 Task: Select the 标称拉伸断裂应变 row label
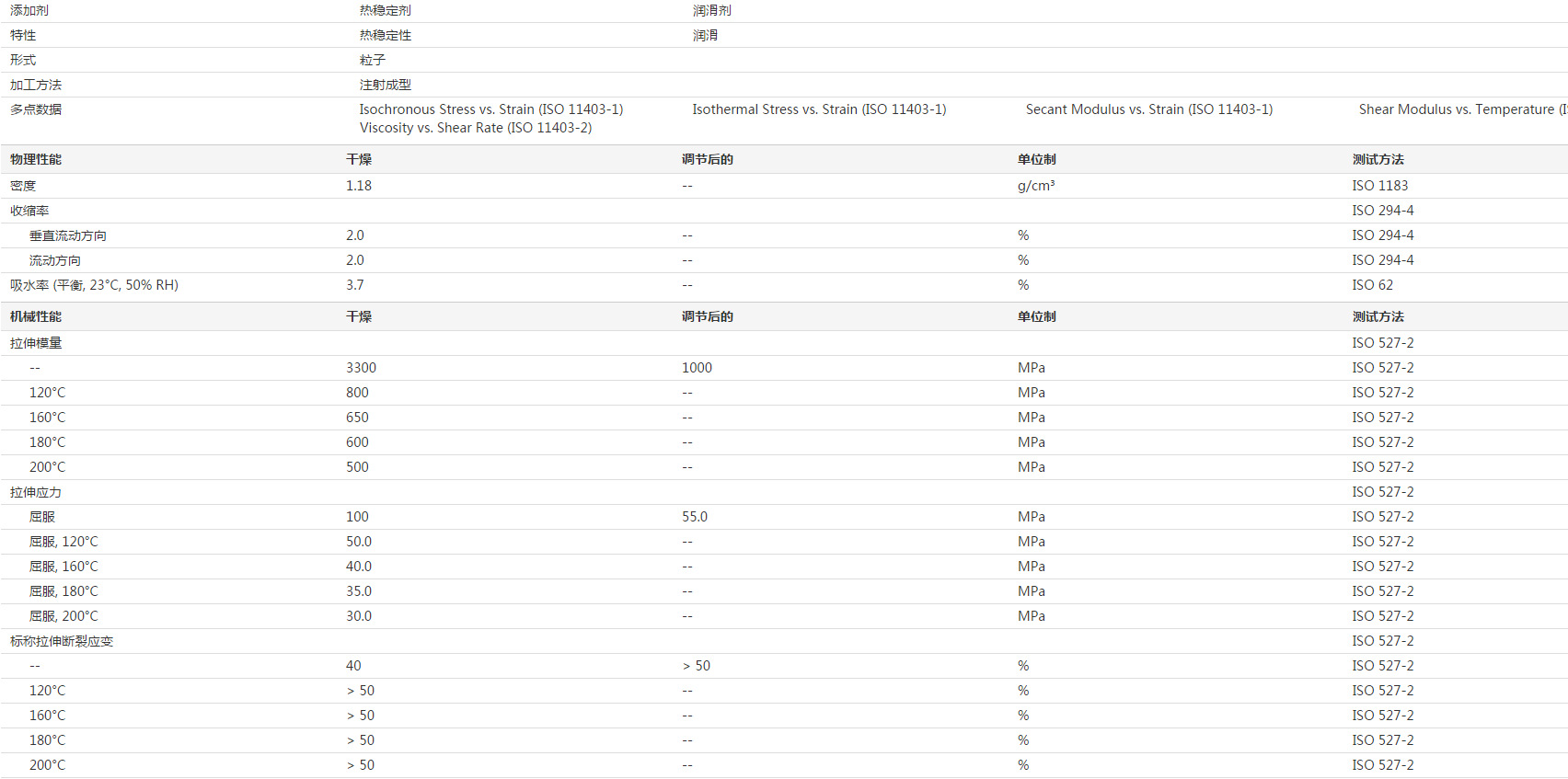tap(62, 641)
